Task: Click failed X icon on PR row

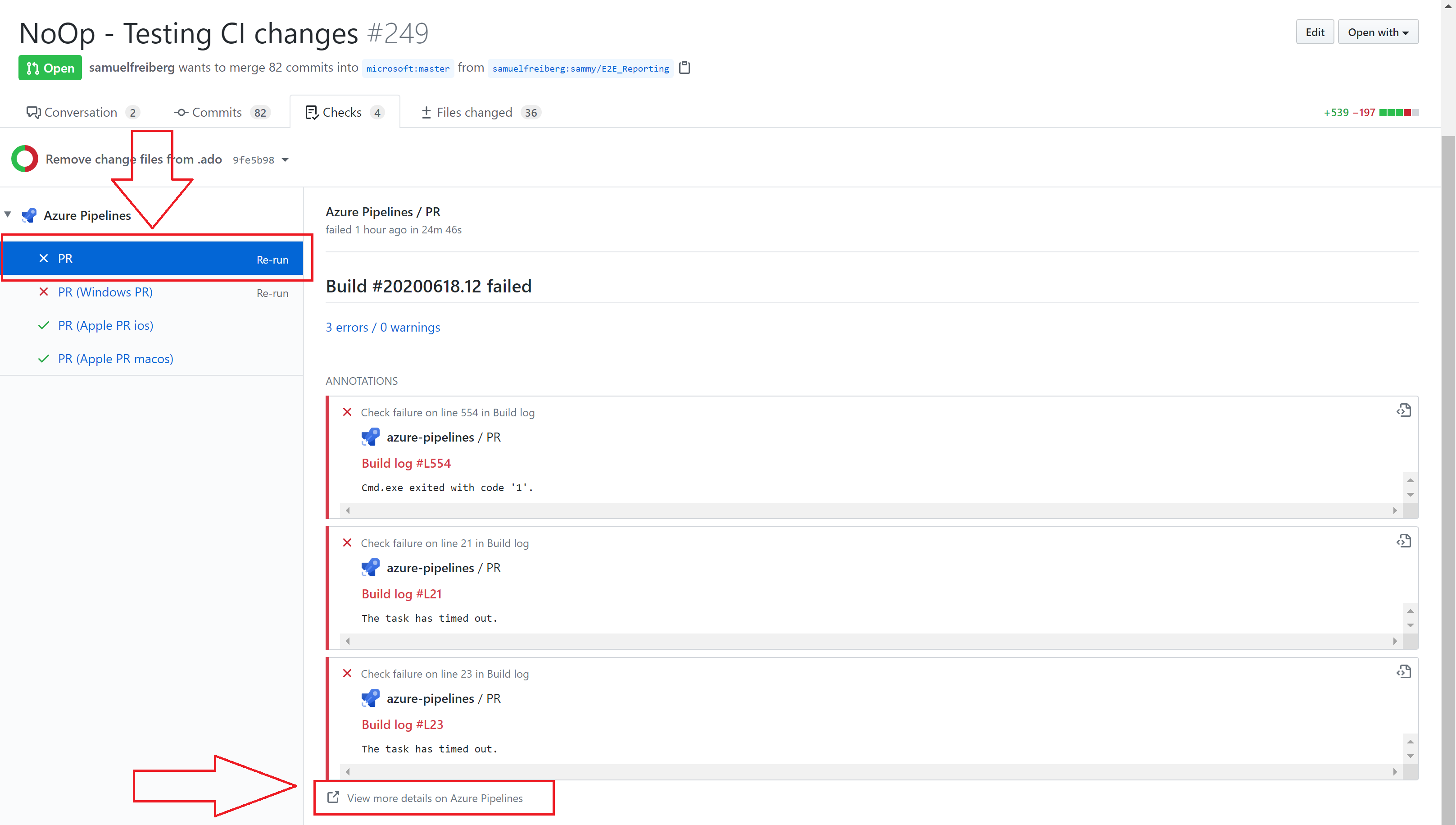Action: point(44,258)
